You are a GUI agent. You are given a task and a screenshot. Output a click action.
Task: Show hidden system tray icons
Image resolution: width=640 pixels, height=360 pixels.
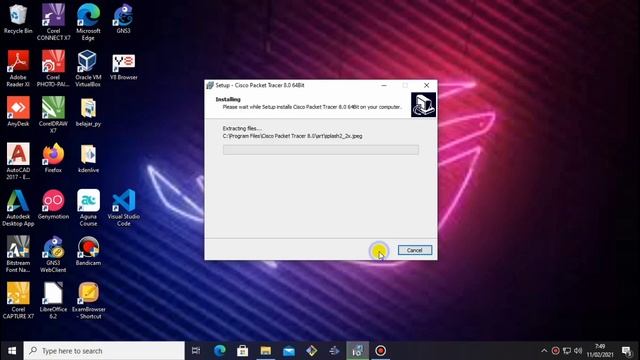(x=544, y=351)
